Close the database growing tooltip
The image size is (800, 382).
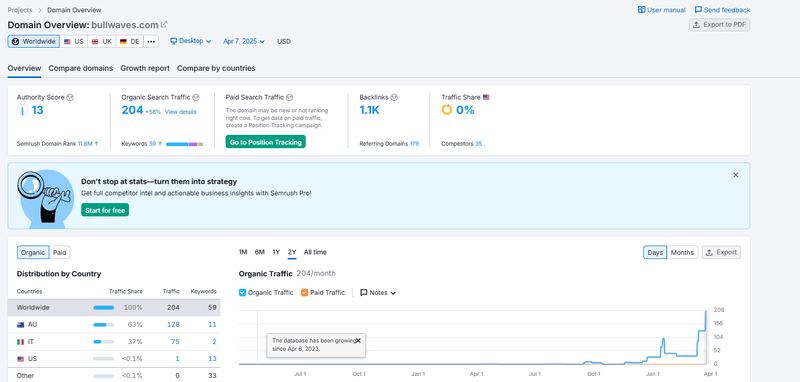click(x=358, y=340)
